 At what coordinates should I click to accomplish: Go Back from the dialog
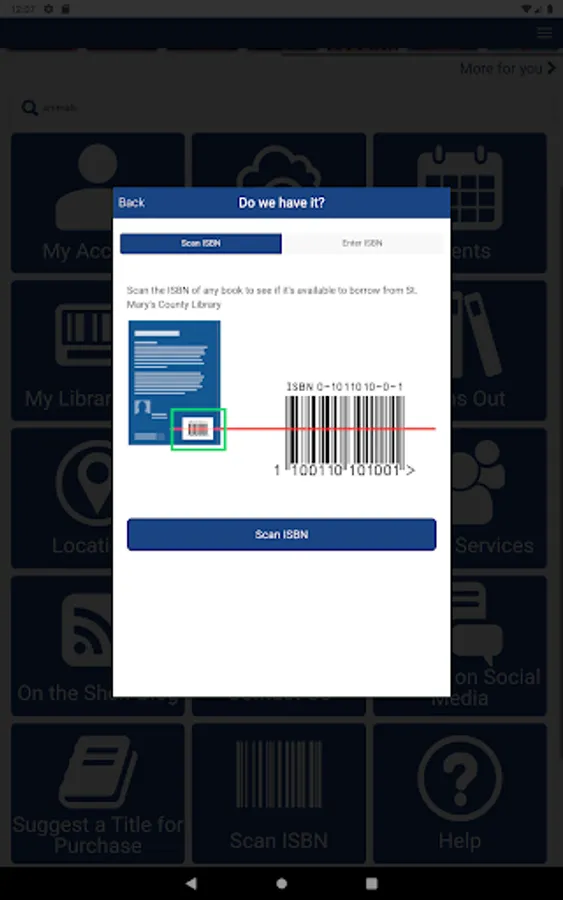pos(131,203)
